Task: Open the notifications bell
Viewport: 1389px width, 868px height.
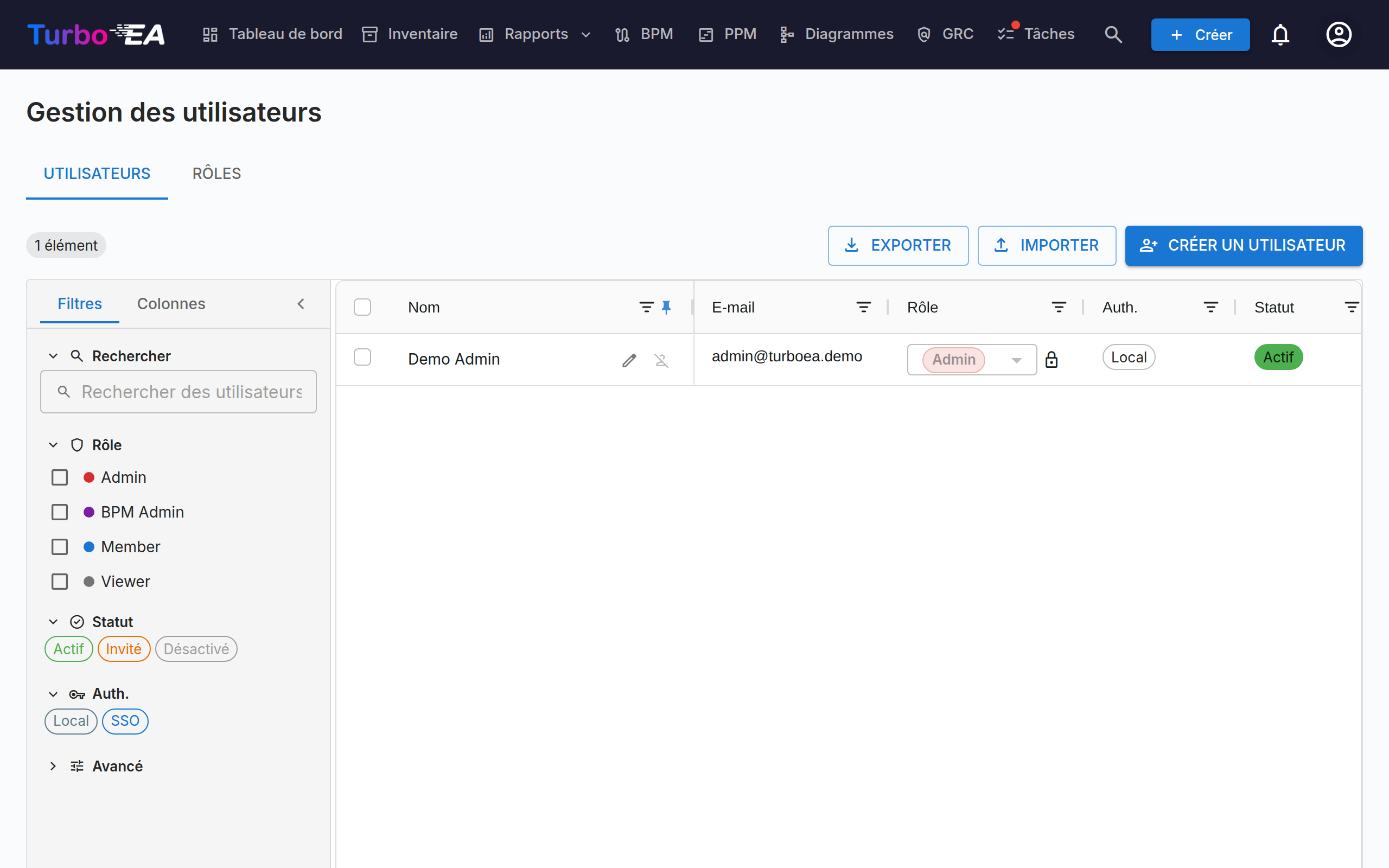Action: (1280, 34)
